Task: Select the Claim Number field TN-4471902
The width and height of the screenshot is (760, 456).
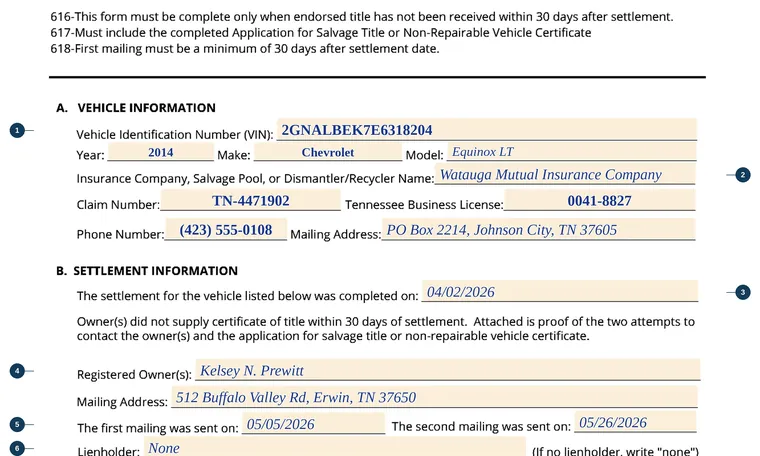Action: (x=251, y=200)
